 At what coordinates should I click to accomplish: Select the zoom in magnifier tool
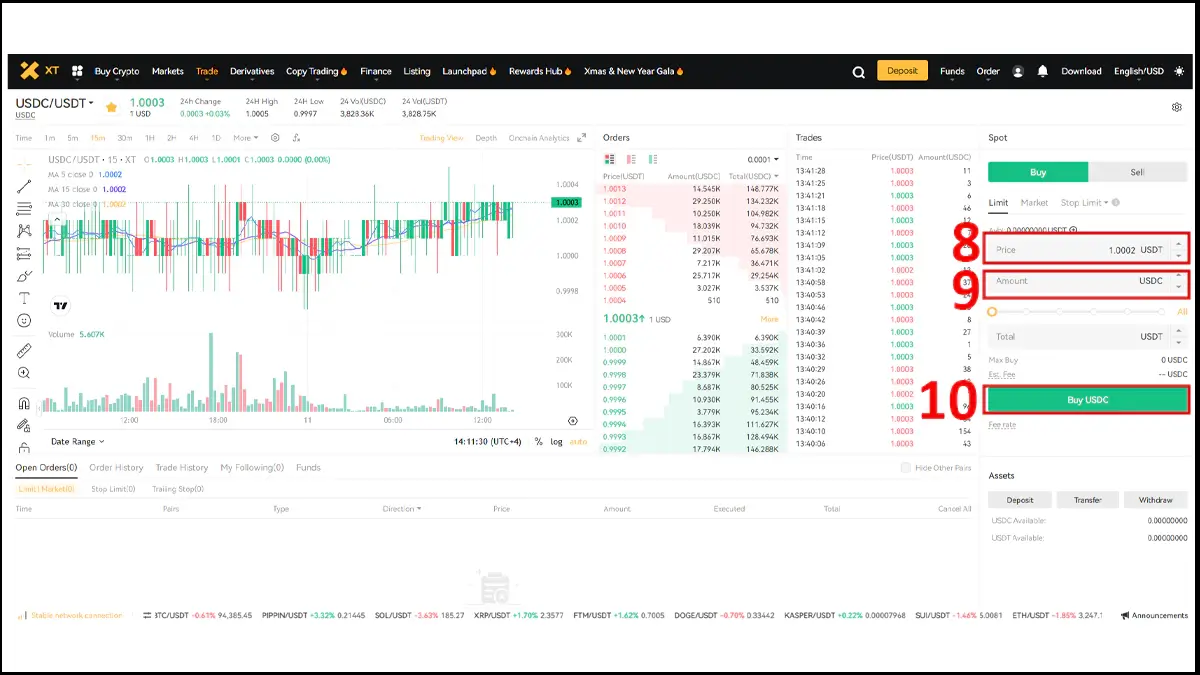pos(24,373)
